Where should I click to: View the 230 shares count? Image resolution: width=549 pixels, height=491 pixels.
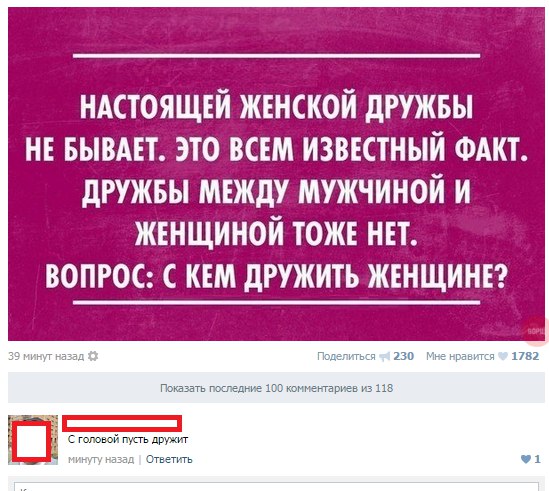tap(403, 356)
